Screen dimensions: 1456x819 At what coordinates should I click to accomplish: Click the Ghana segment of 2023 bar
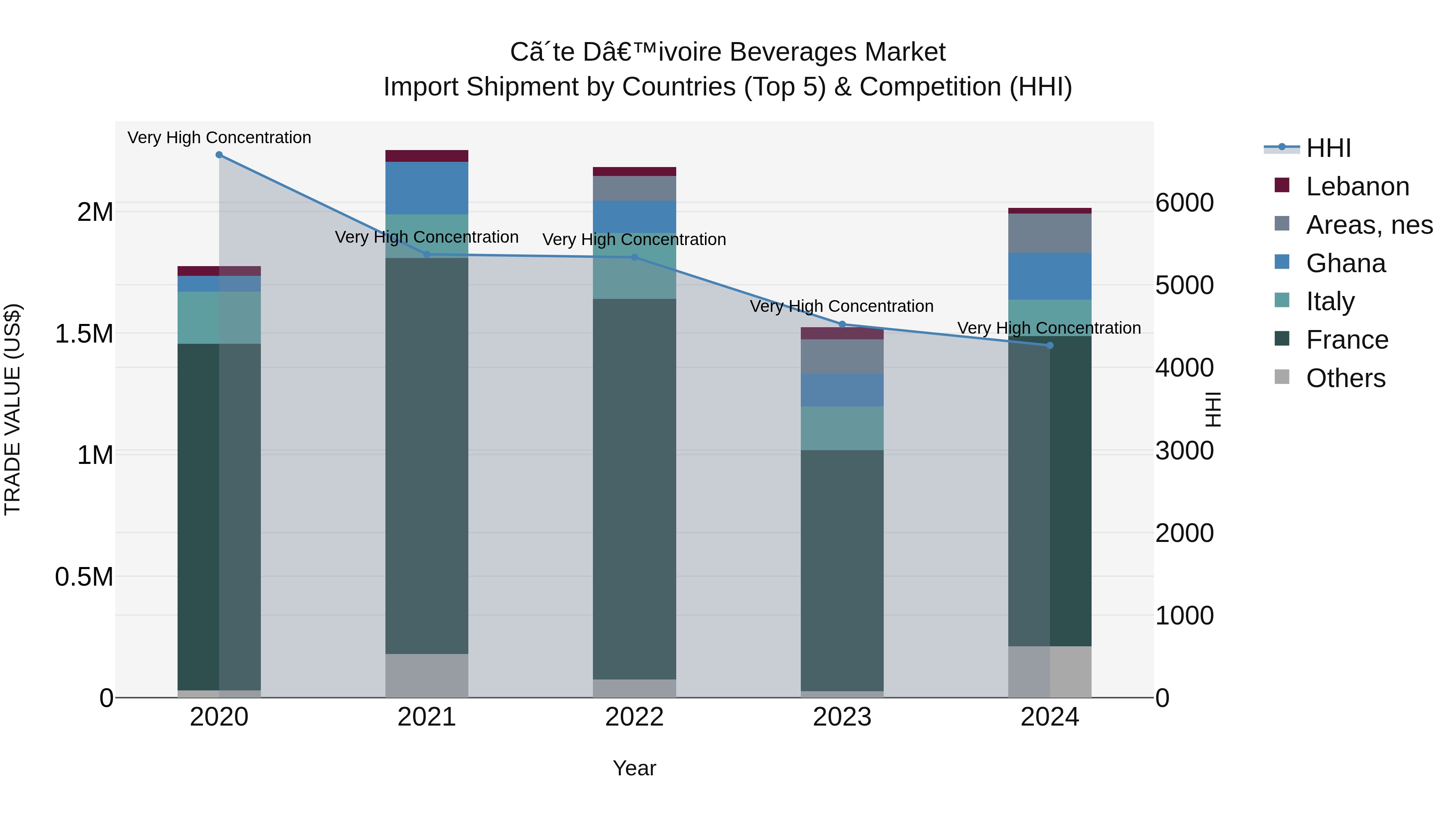click(842, 390)
